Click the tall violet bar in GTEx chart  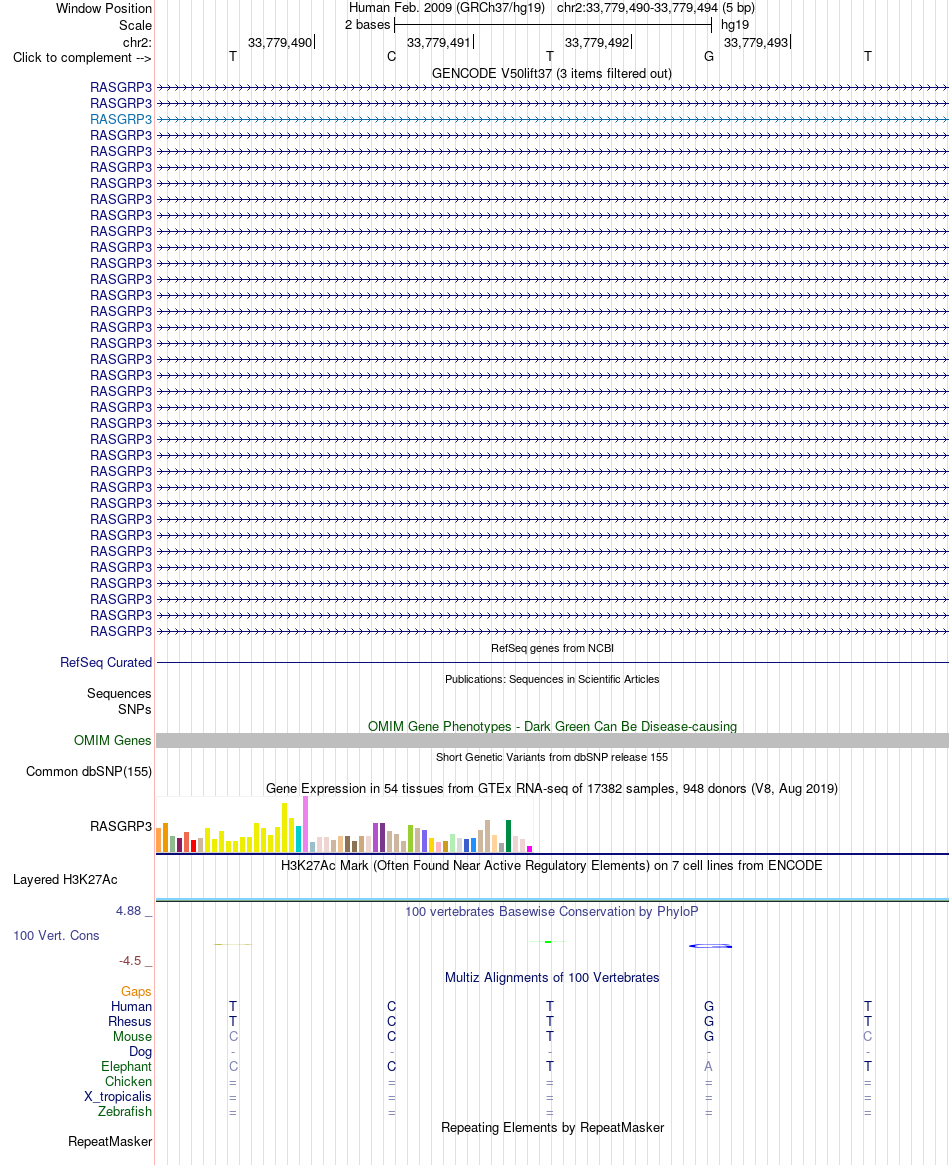(305, 824)
